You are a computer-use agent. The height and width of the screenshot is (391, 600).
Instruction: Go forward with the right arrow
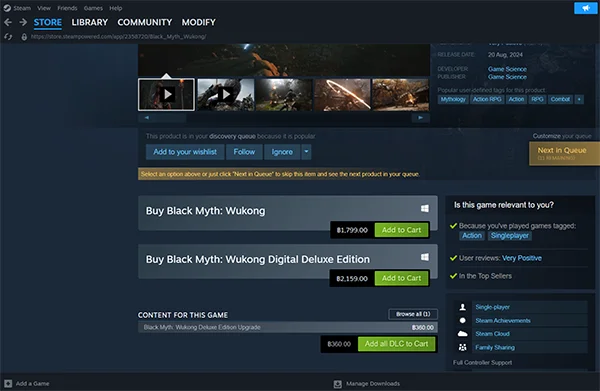tap(23, 22)
